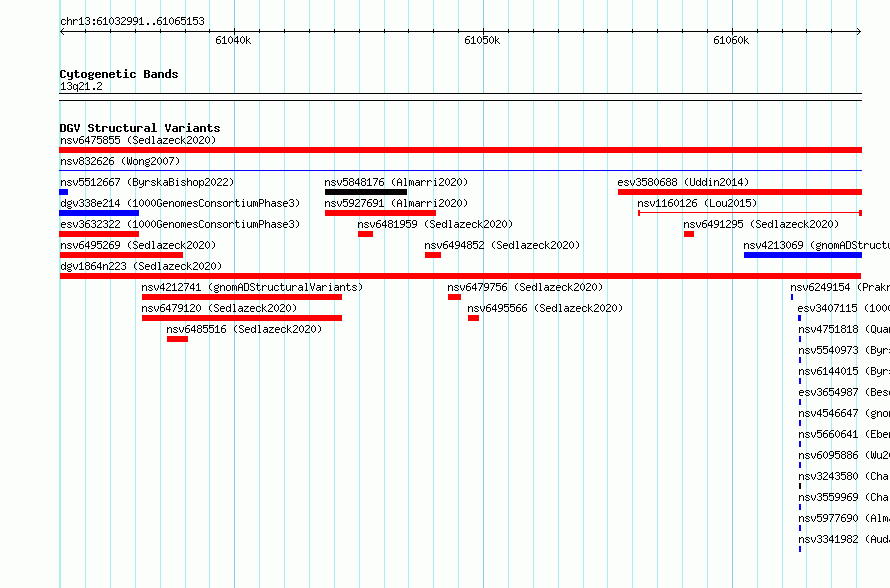
Task: Click nsv4212741 (gnomADStructuralVariants) label
Action: tap(252, 287)
